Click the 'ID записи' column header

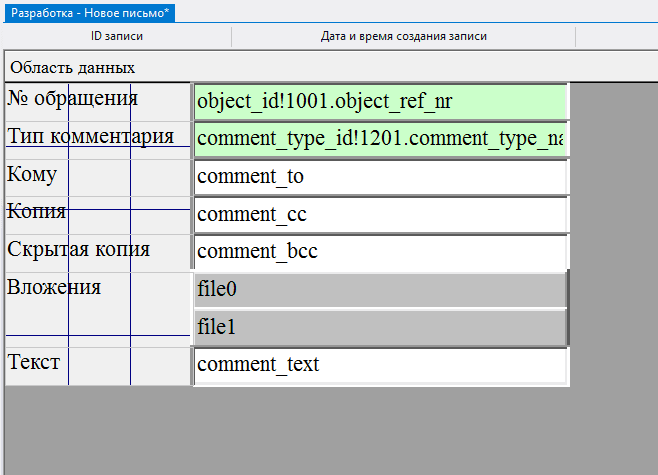pyautogui.click(x=117, y=36)
